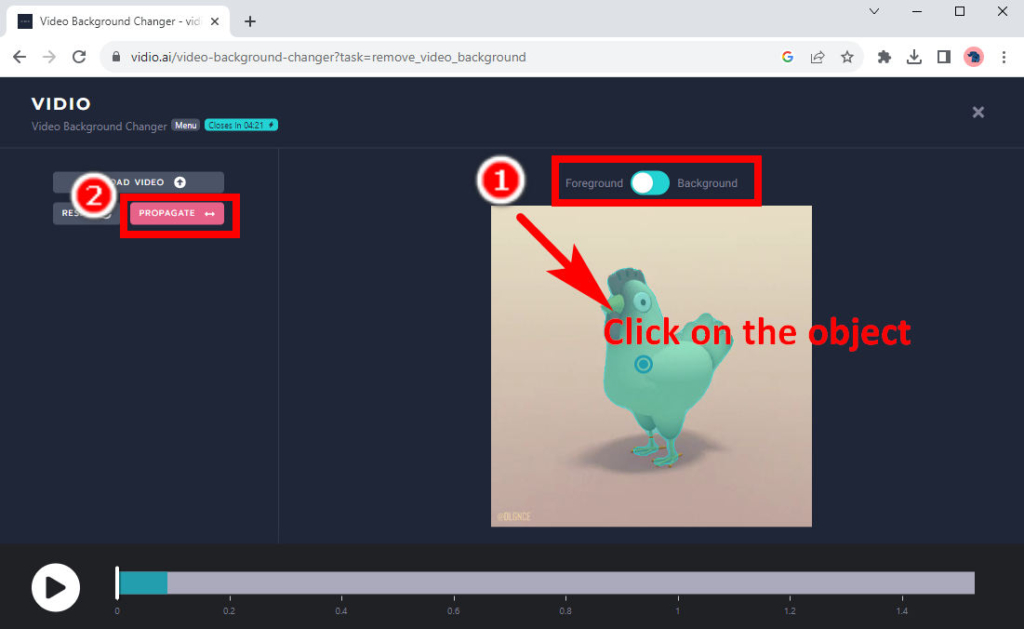The image size is (1024, 629).
Task: Click the share icon in the address bar
Action: coord(817,57)
